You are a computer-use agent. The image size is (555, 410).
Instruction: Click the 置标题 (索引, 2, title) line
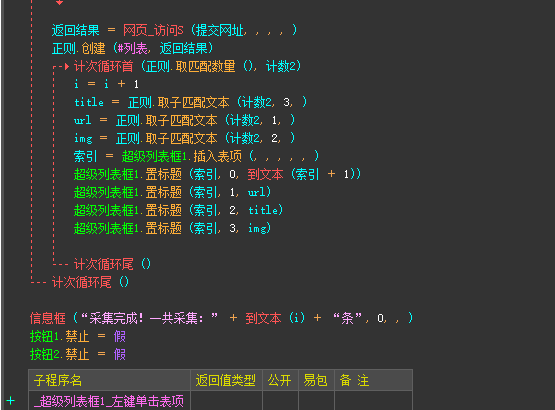(x=178, y=210)
